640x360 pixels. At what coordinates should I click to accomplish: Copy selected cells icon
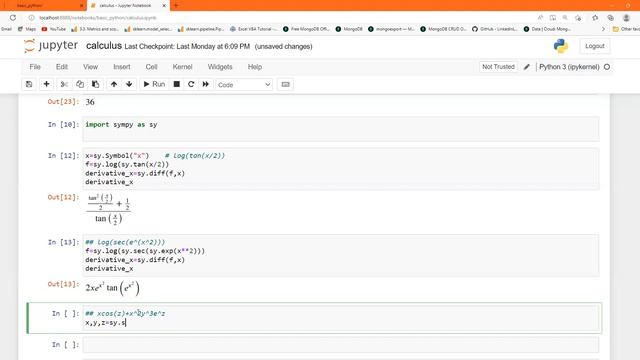[x=80, y=84]
